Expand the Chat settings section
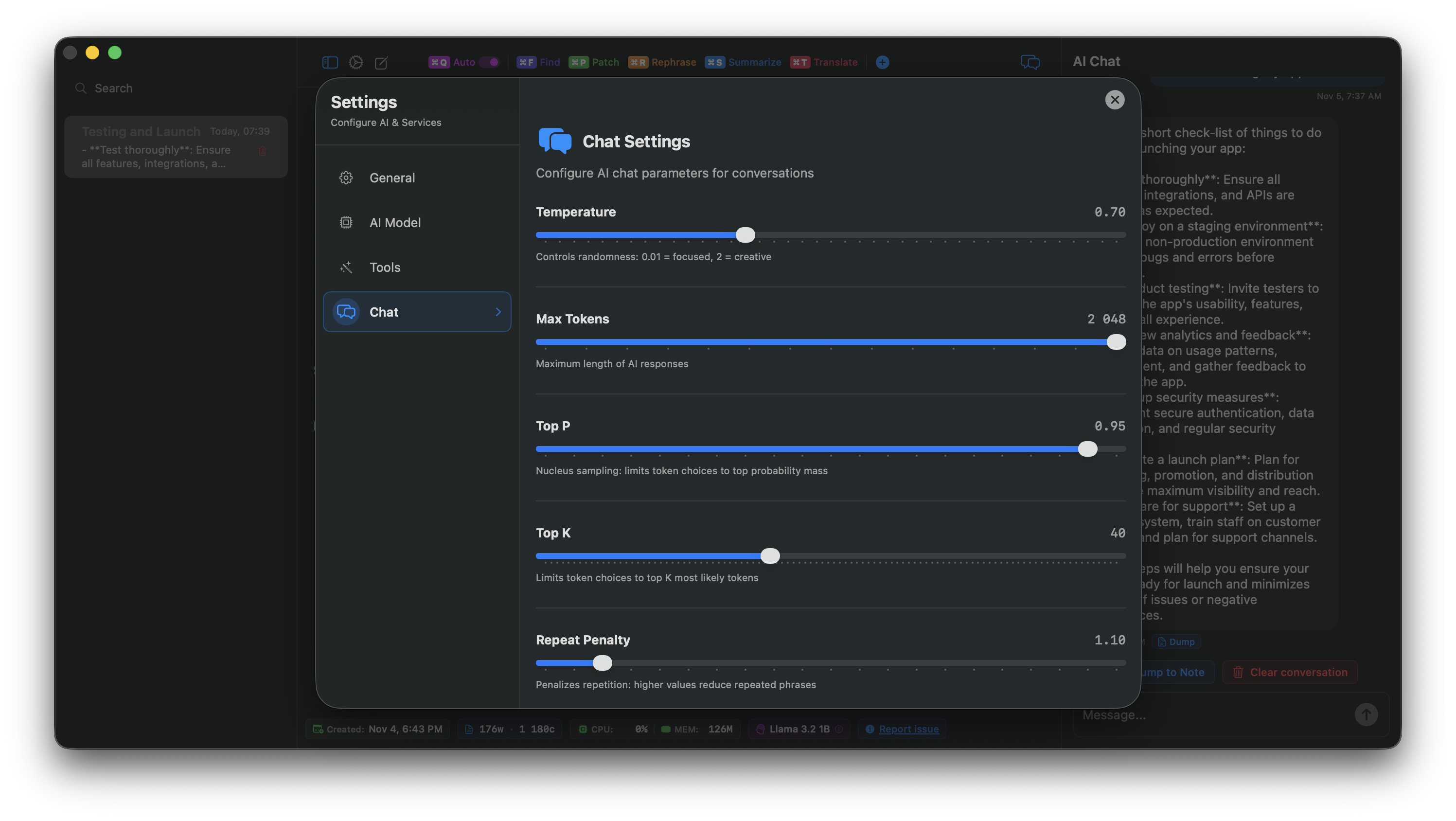Screen dimensions: 1456x821 click(497, 312)
